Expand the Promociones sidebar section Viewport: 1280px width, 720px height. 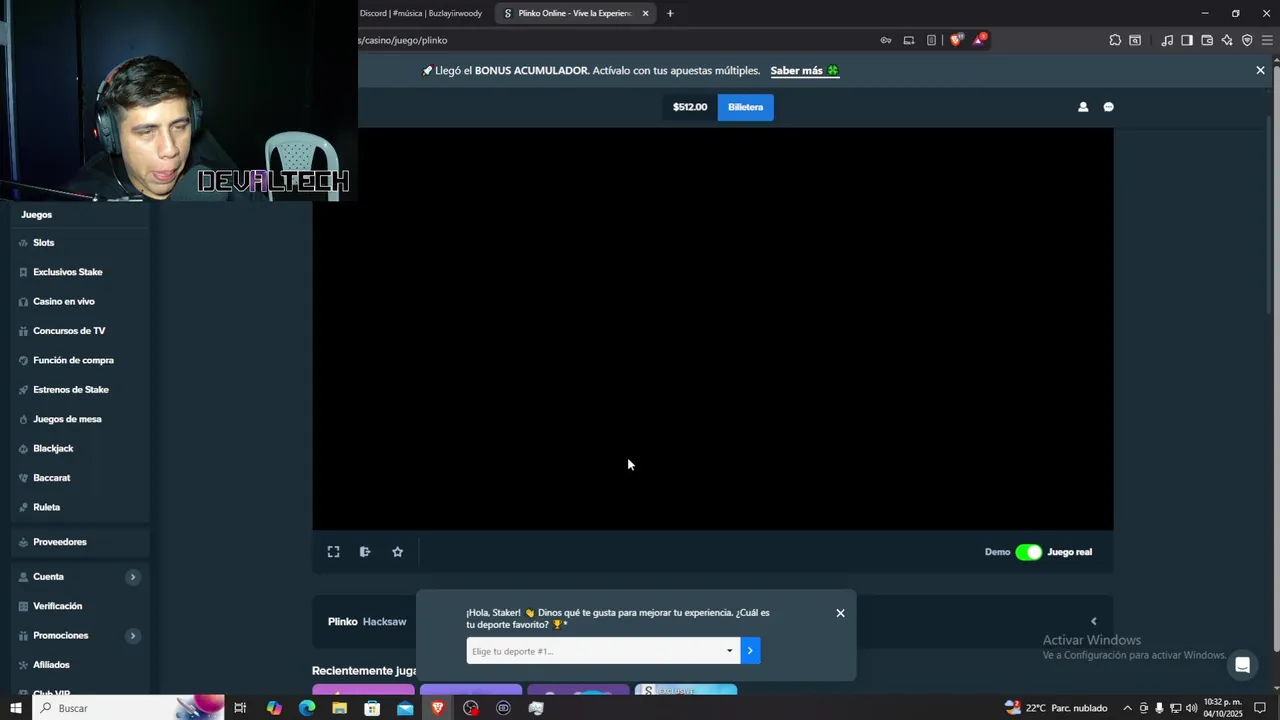pos(132,636)
